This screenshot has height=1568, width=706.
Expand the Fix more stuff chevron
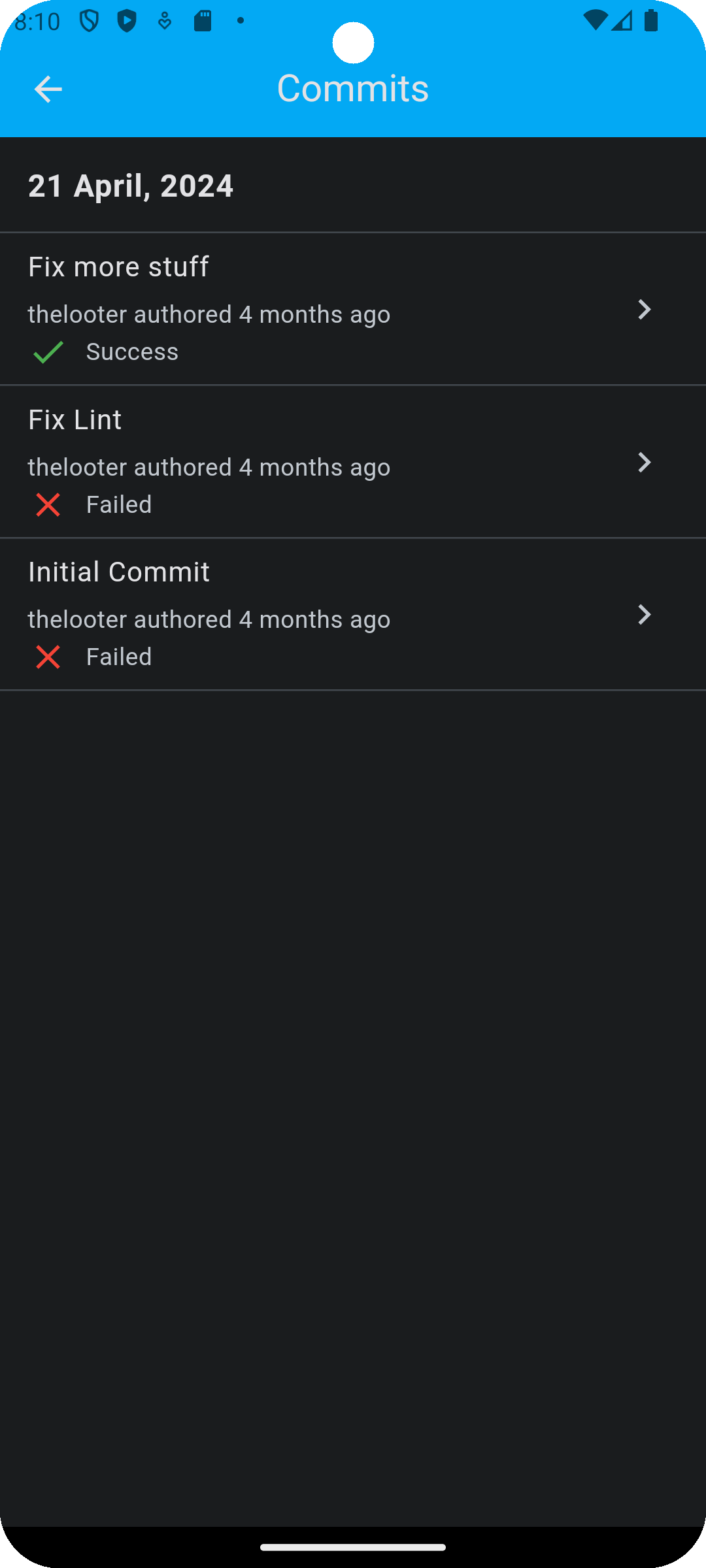pos(644,310)
